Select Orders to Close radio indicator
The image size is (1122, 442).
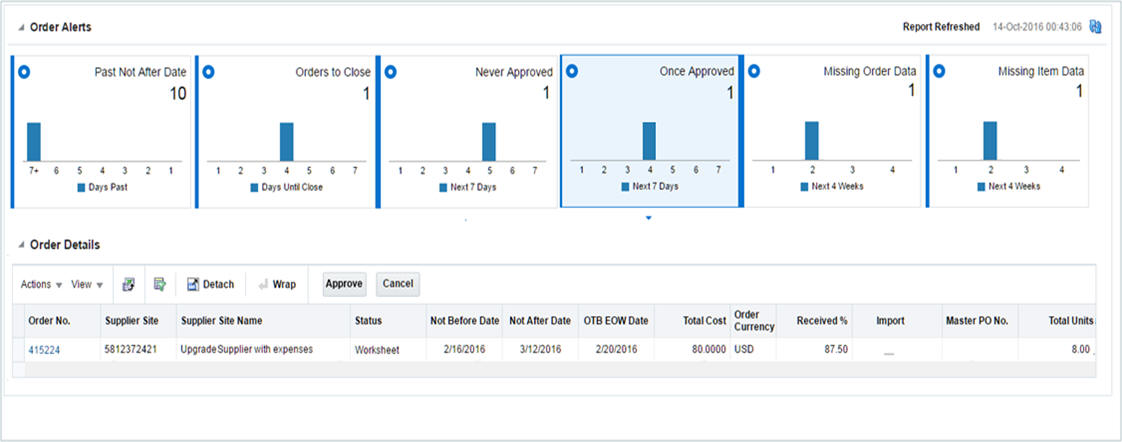click(208, 72)
